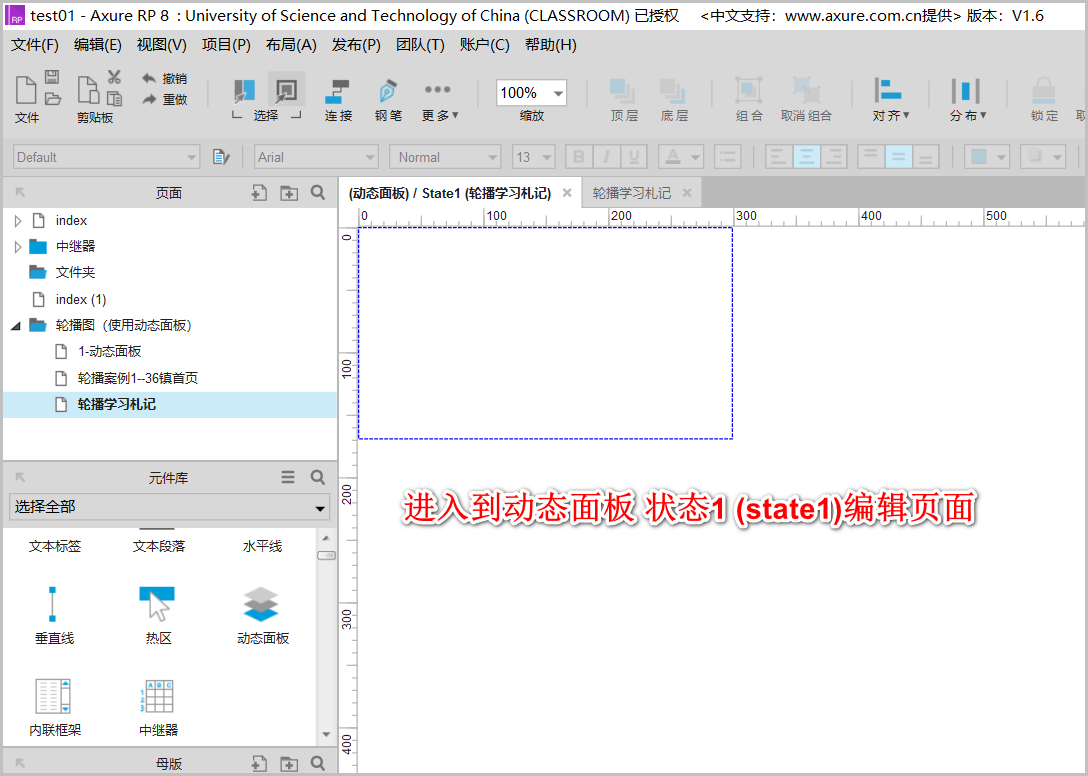This screenshot has height=776, width=1088.
Task: Open the 选择全部 library dropdown
Action: (169, 507)
